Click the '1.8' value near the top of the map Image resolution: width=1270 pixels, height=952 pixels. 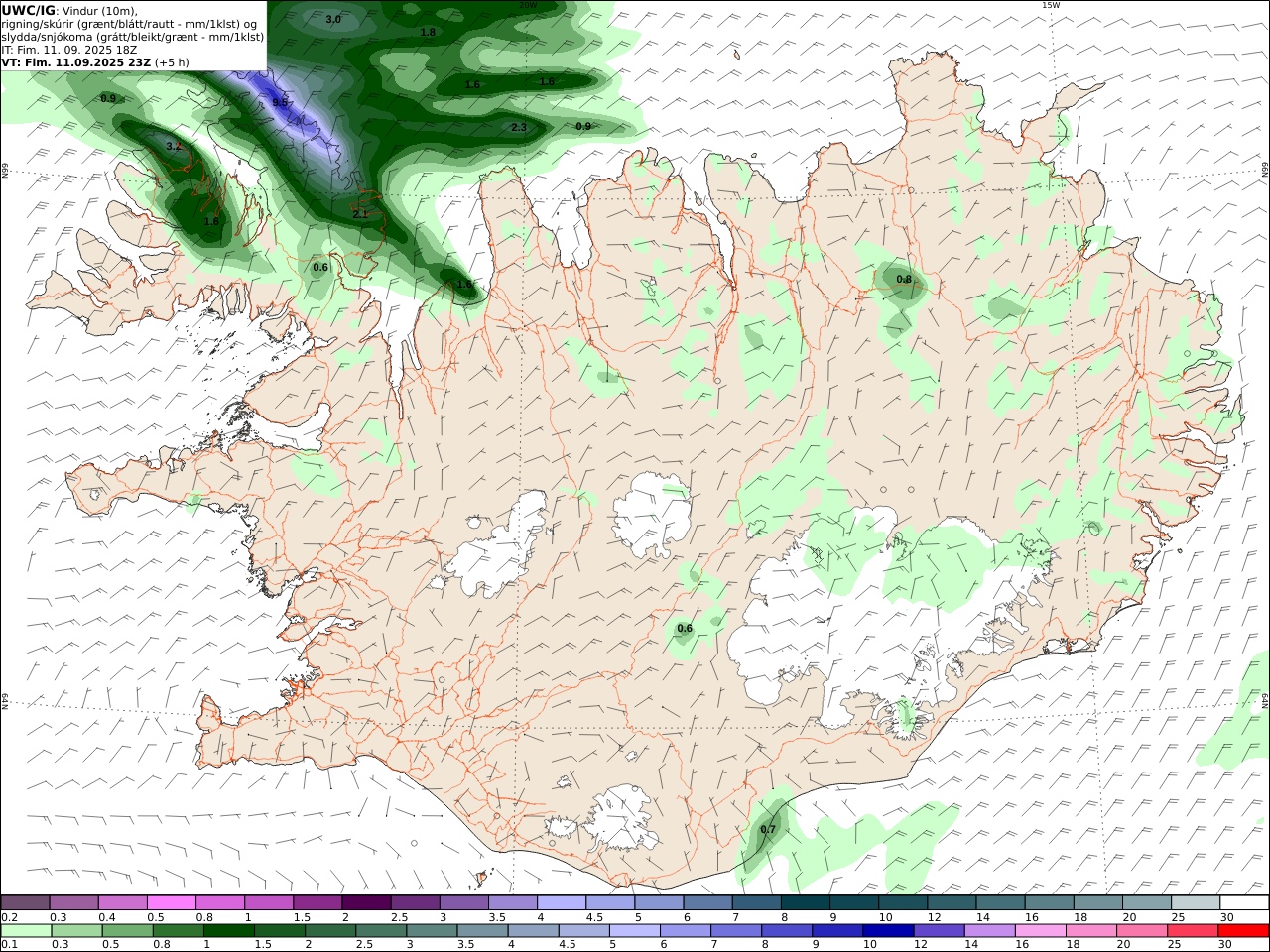coord(428,32)
